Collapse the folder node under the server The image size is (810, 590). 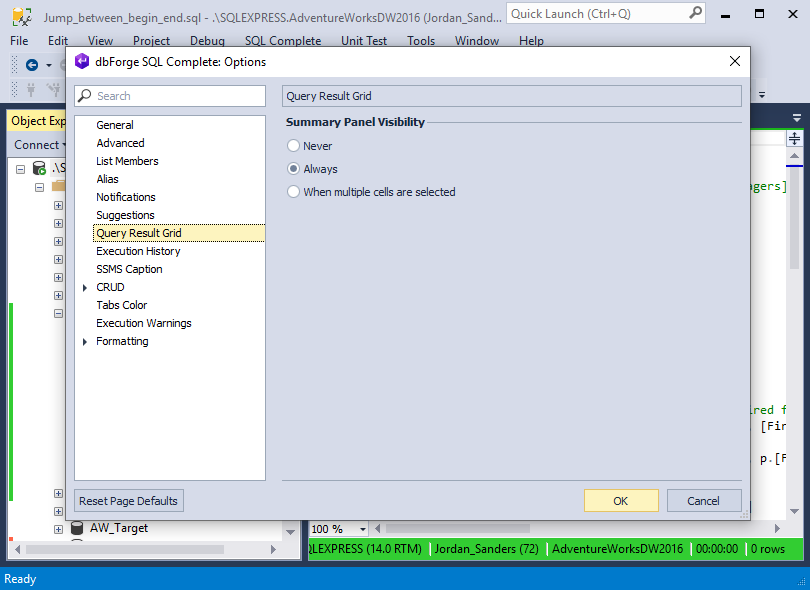tap(39, 187)
